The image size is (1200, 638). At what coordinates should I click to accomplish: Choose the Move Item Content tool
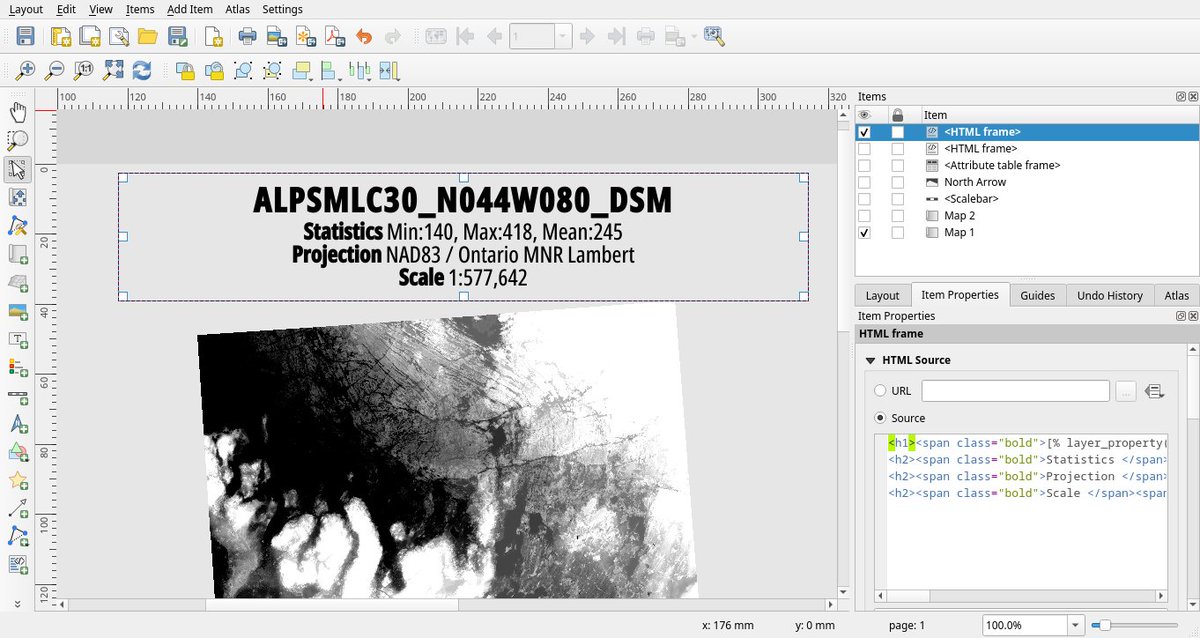17,198
